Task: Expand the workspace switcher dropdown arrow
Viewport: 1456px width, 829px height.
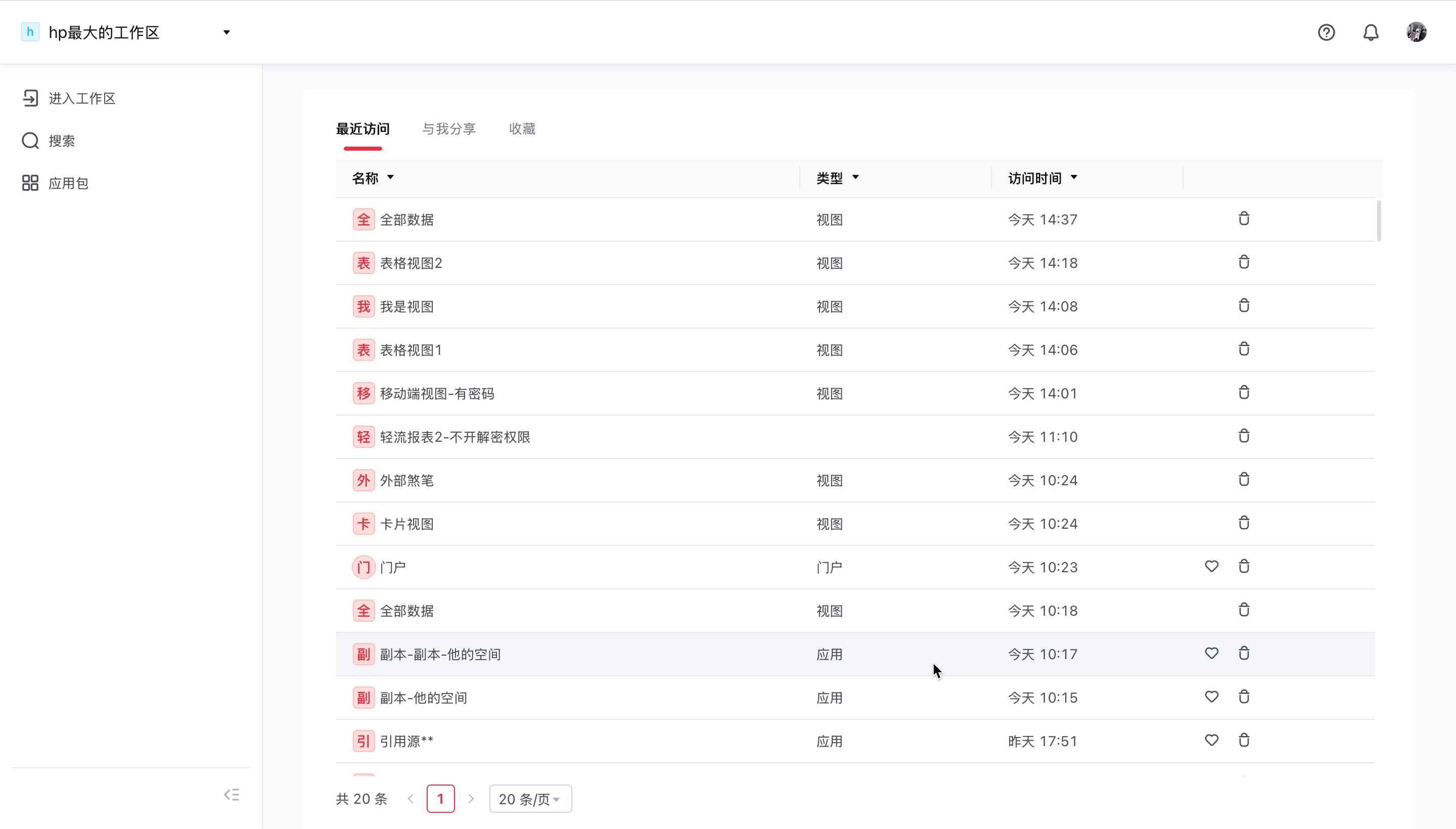Action: point(226,32)
